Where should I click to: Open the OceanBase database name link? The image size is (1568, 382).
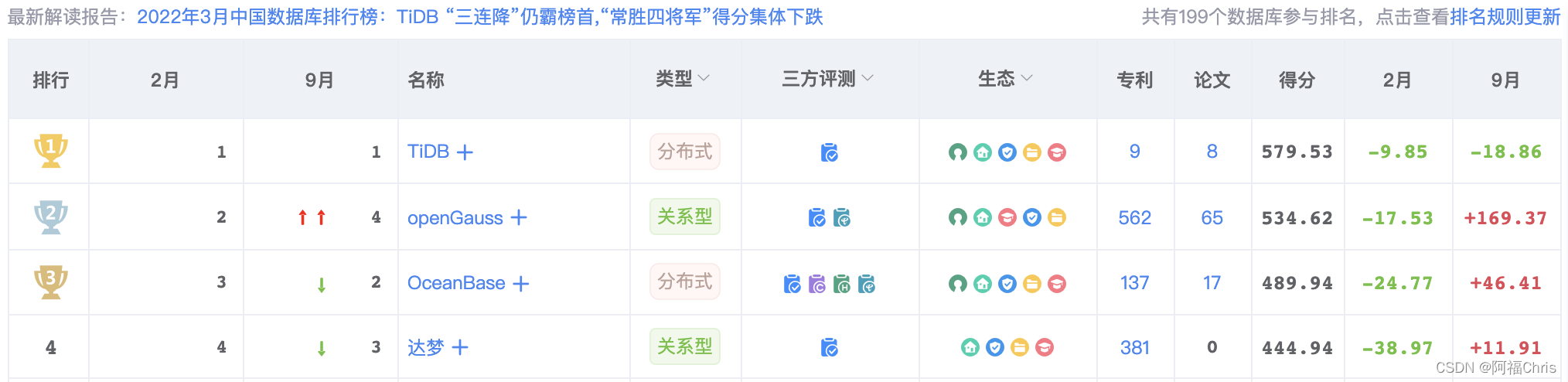(x=456, y=283)
